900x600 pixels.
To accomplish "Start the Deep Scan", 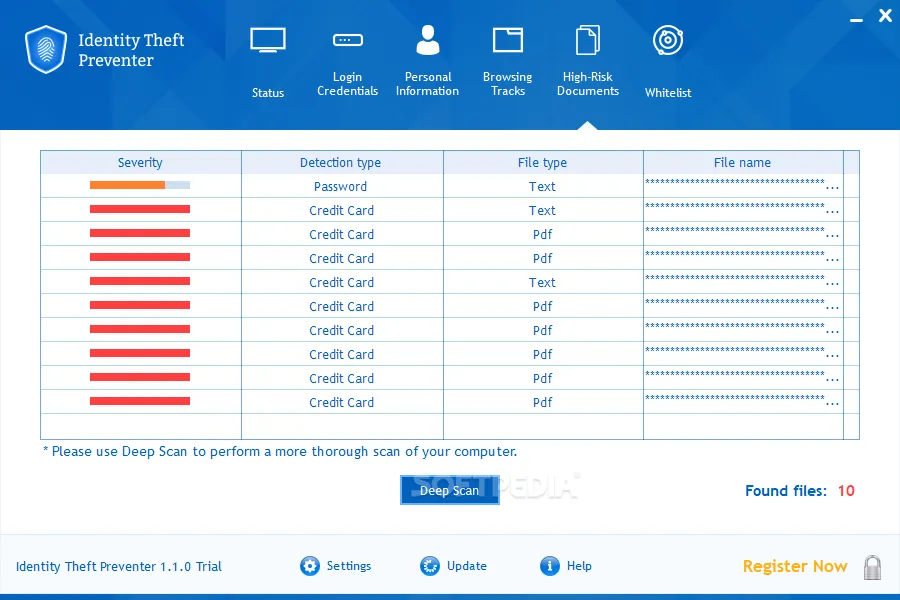I will [449, 490].
